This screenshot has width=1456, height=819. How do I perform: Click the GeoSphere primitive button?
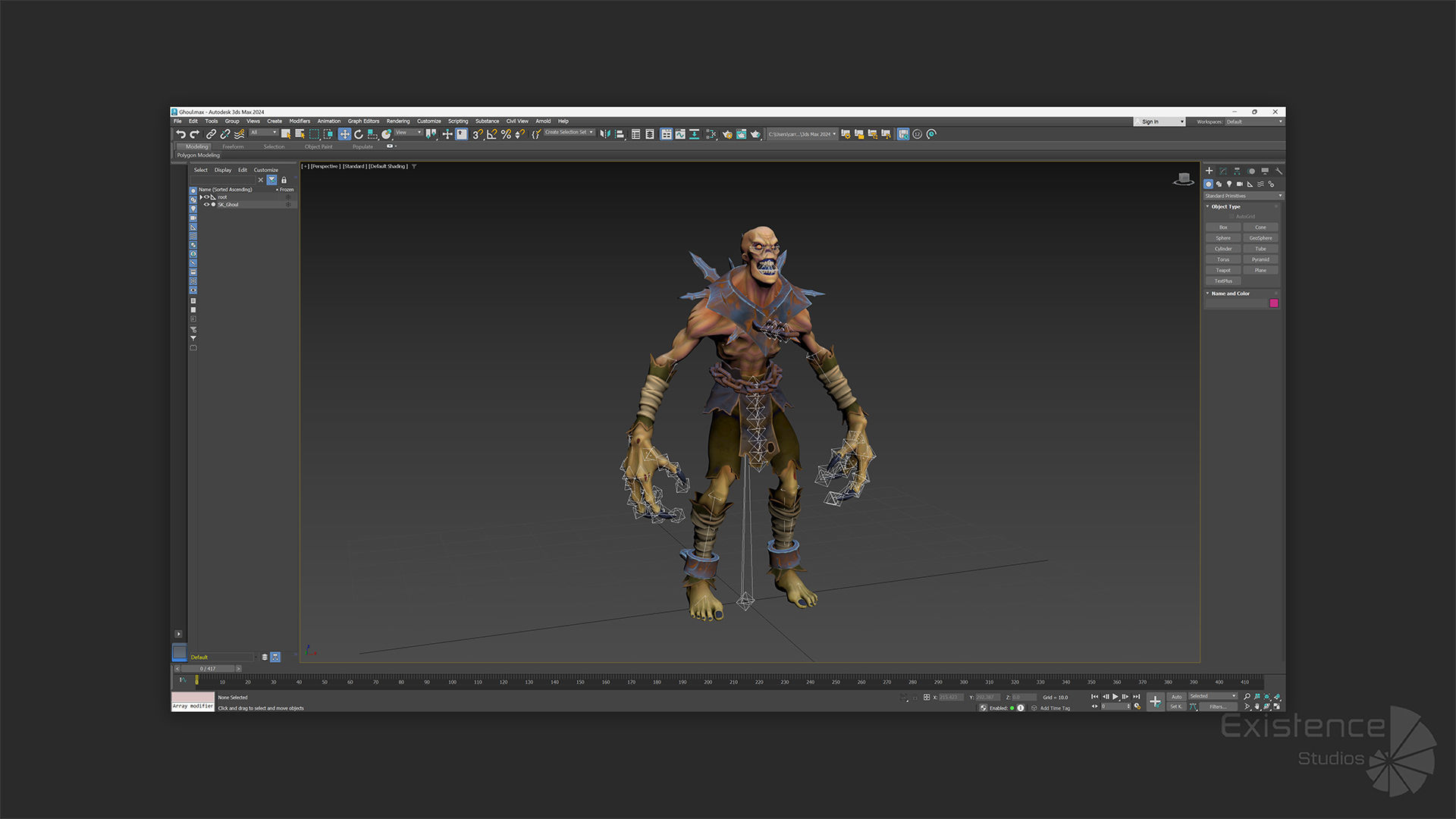click(1260, 238)
